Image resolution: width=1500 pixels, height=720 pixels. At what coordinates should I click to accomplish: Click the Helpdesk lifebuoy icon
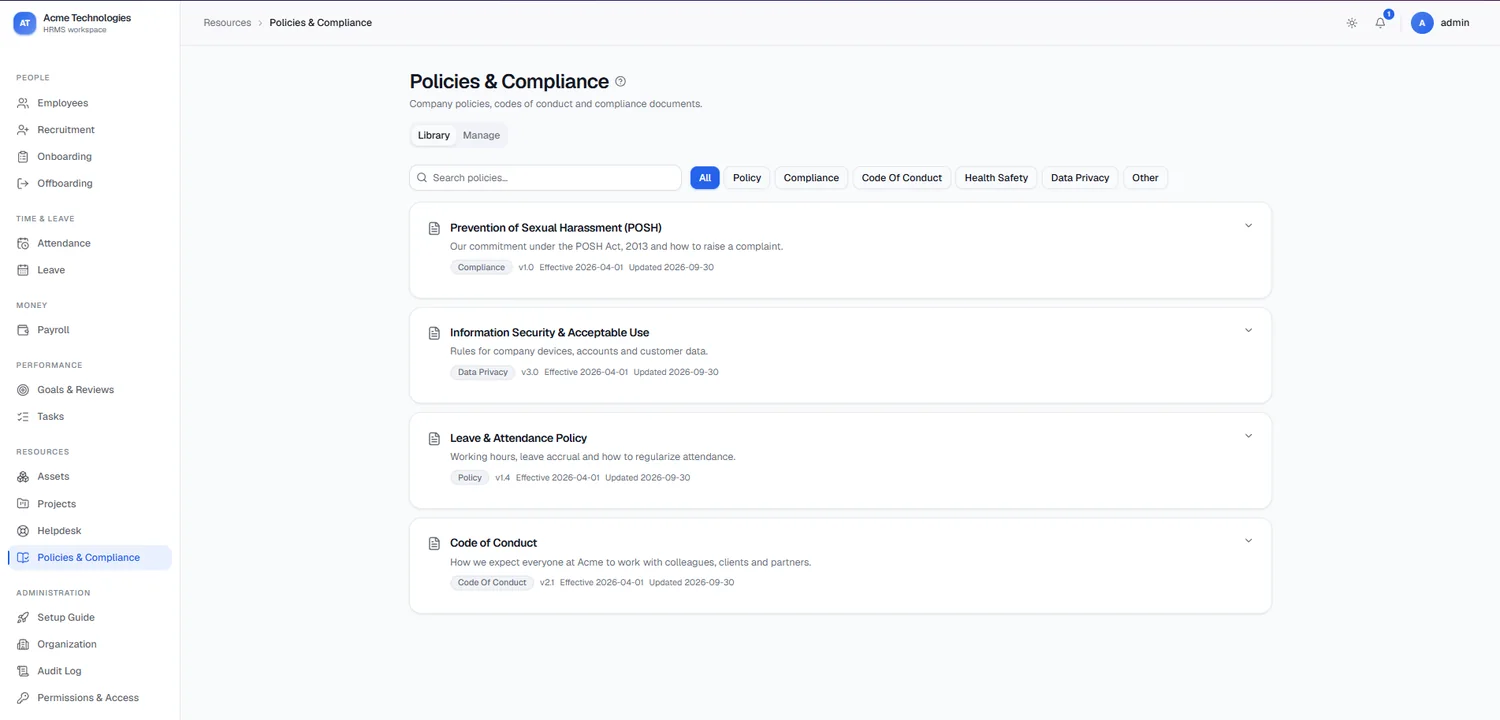coord(23,531)
